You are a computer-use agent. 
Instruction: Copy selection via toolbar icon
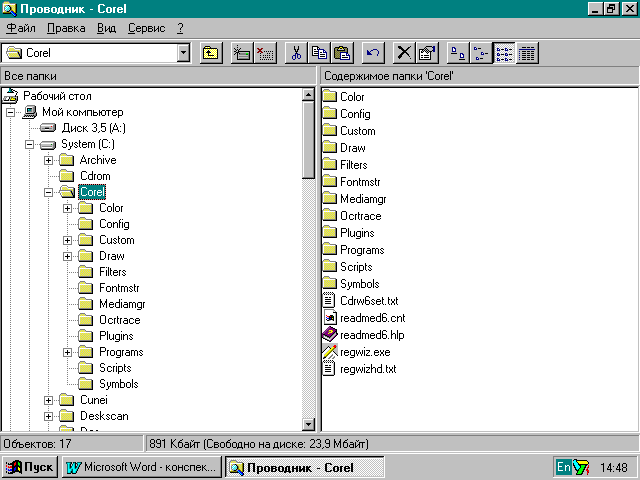tap(319, 53)
